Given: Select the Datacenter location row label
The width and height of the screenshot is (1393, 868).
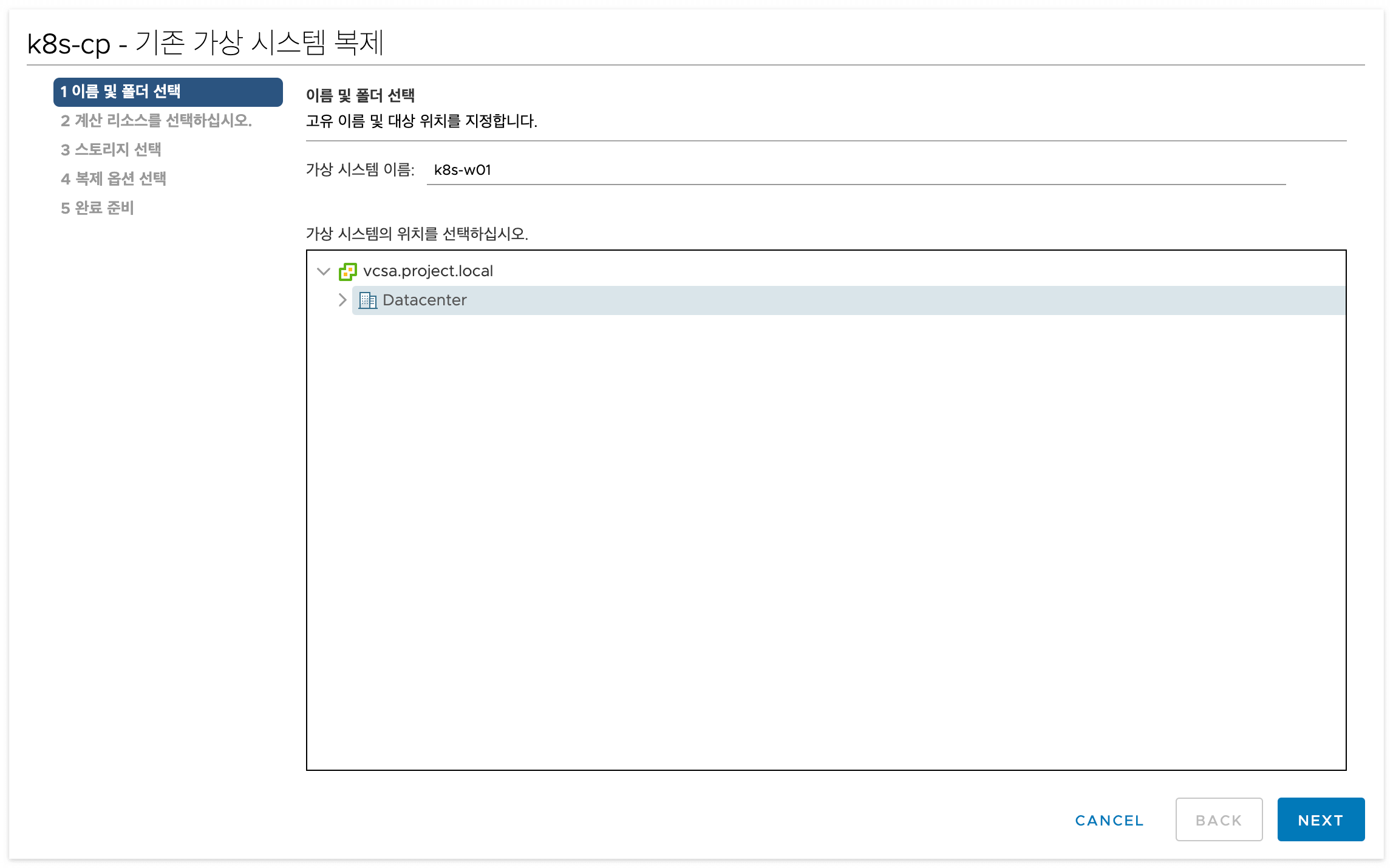Looking at the screenshot, I should coord(424,300).
